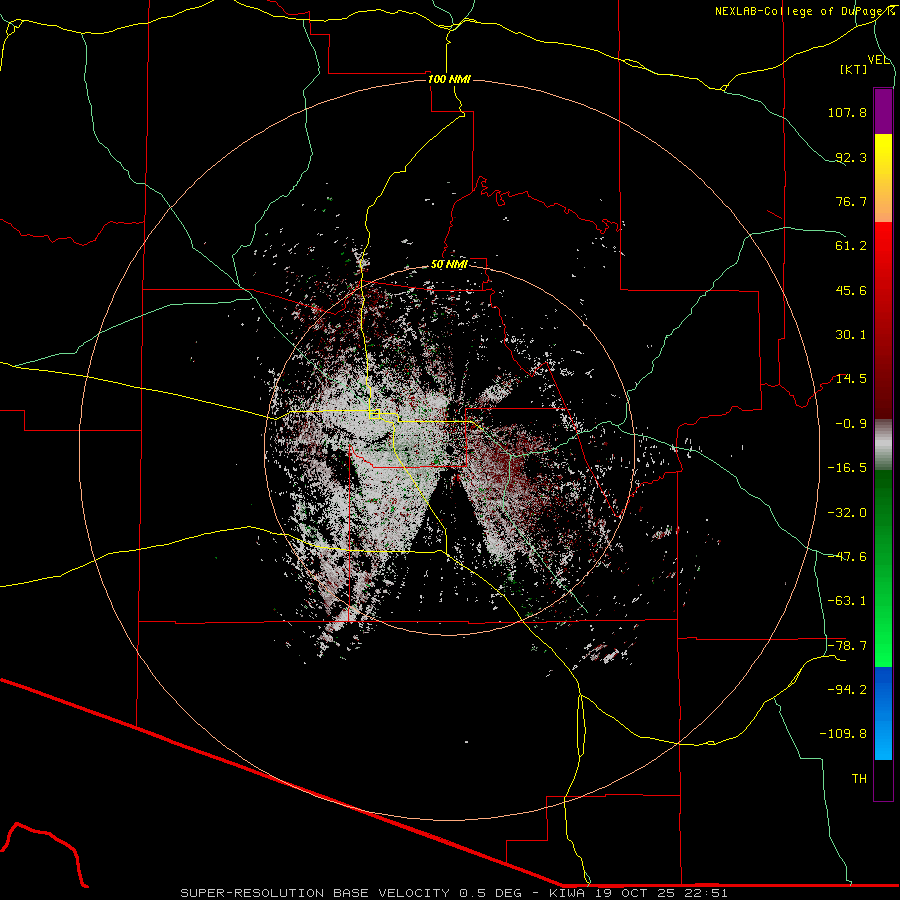Select the -78.7 velocity scale value
The height and width of the screenshot is (900, 900).
(847, 646)
